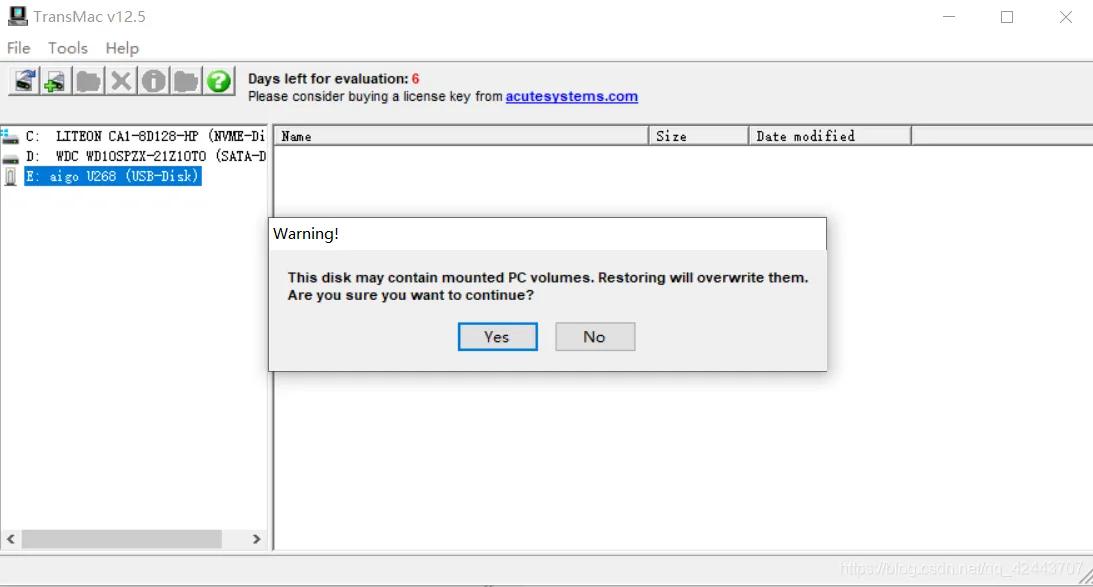
Task: Cancel the restore by clicking No
Action: [595, 337]
